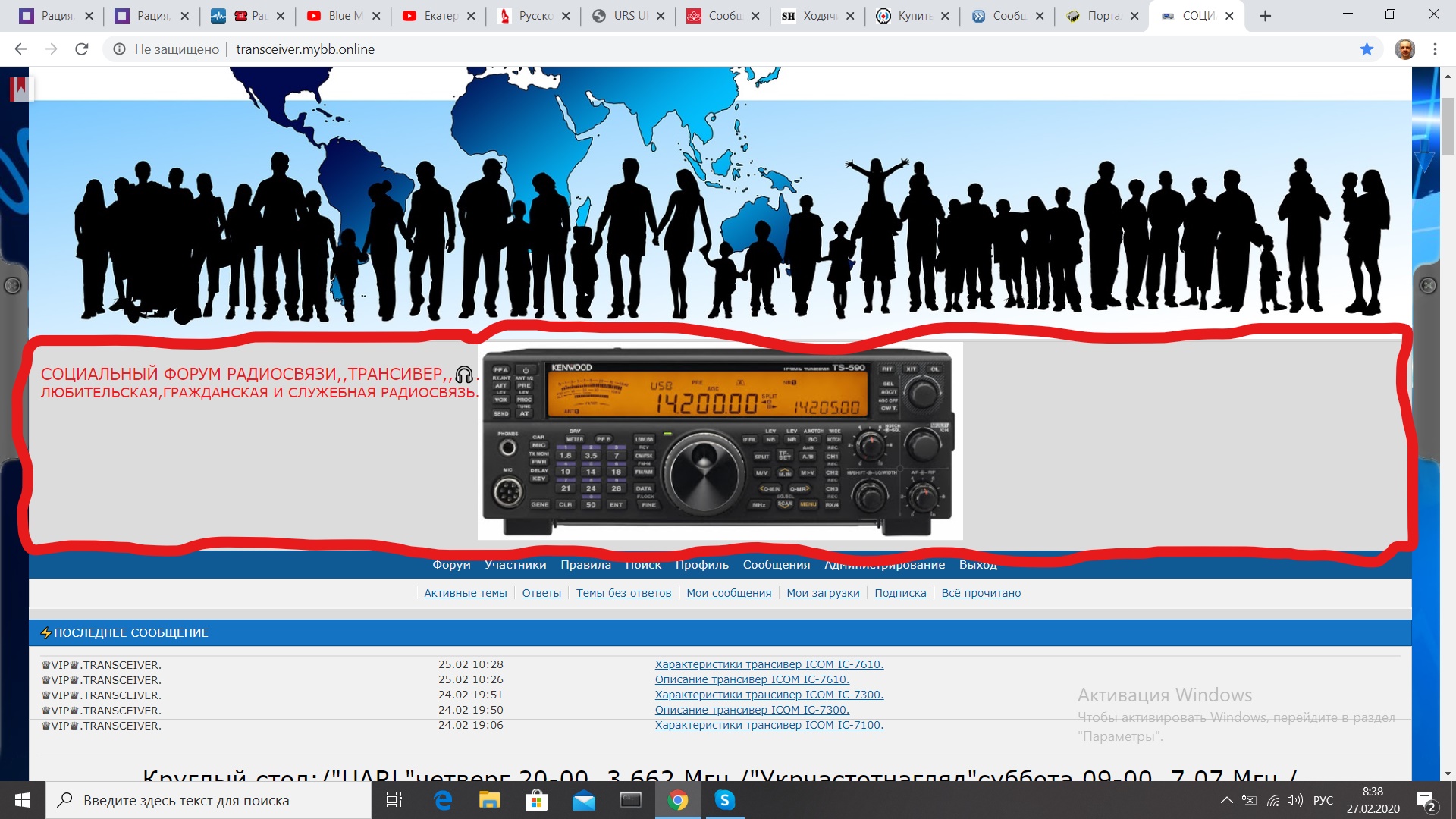Switch to the Русско tab

(535, 16)
